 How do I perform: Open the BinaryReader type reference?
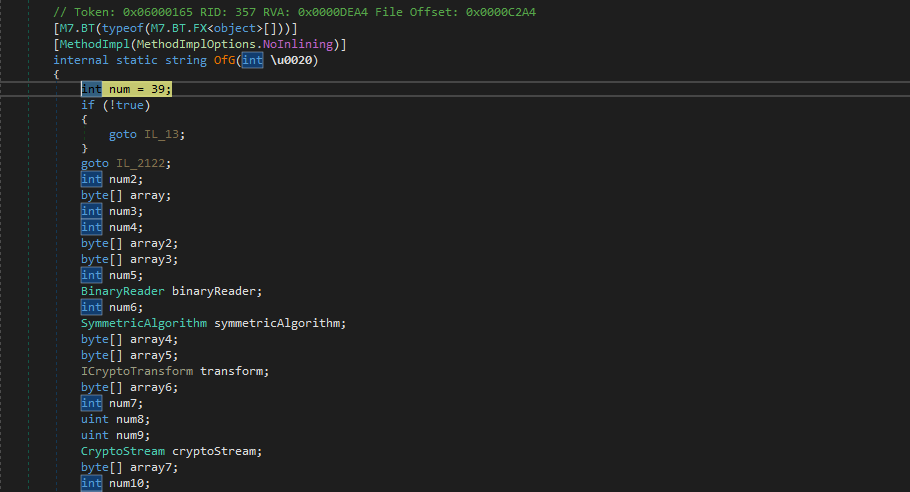point(123,291)
